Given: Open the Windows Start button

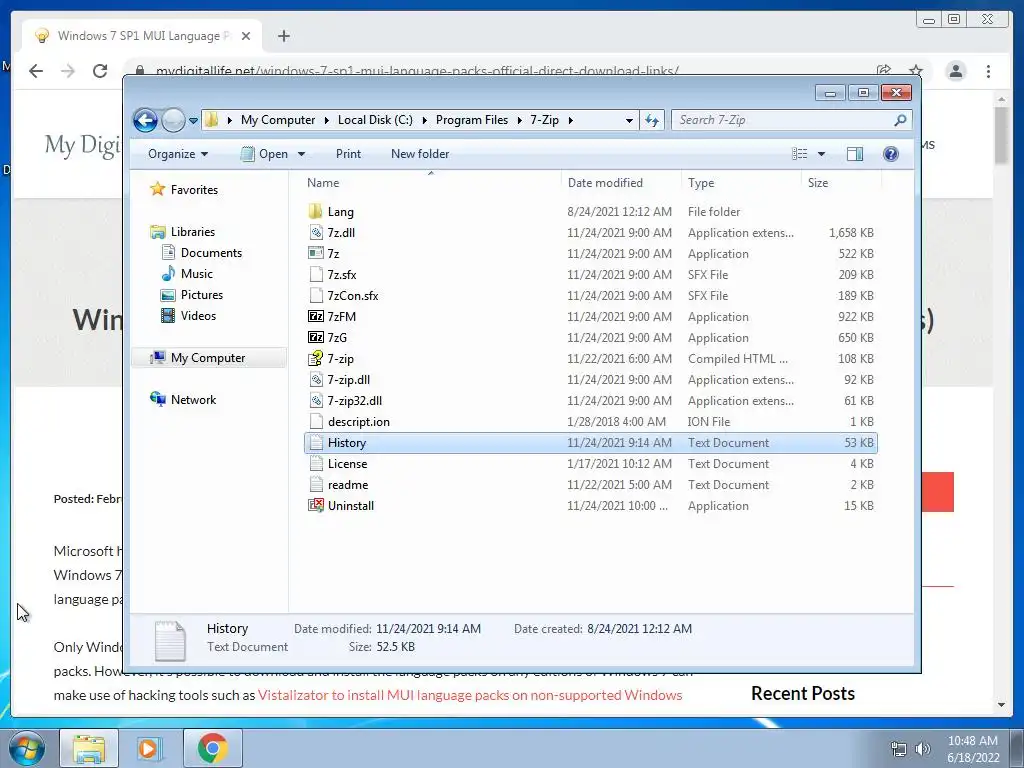Looking at the screenshot, I should [26, 748].
